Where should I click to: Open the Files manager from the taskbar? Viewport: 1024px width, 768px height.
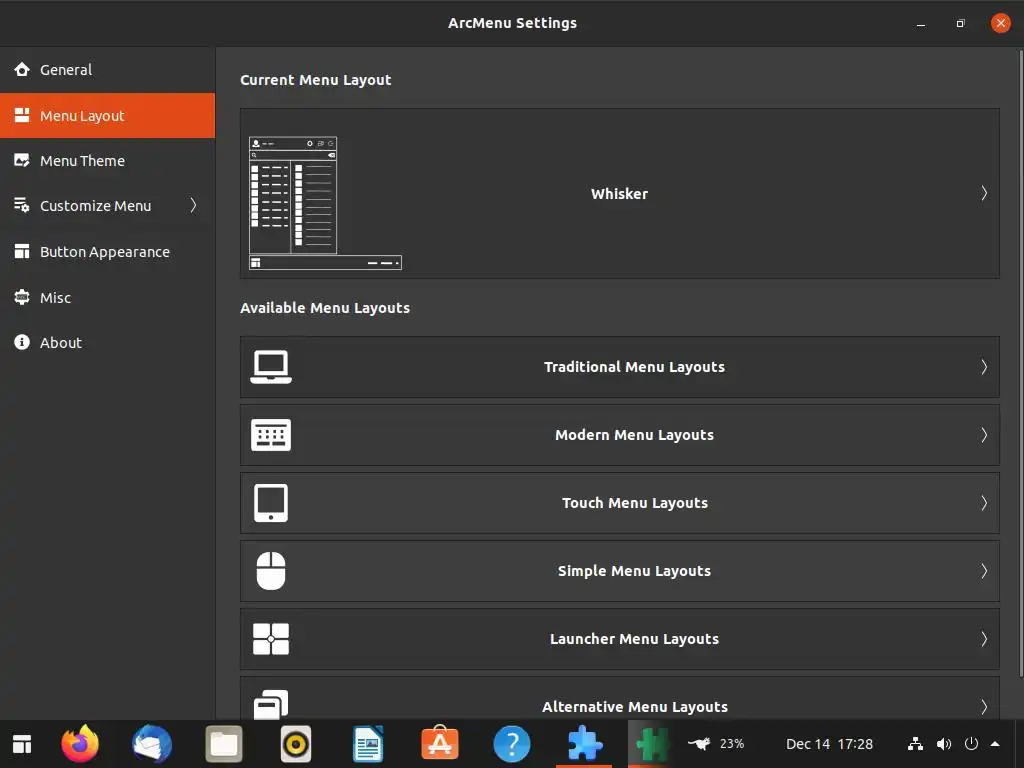(224, 744)
